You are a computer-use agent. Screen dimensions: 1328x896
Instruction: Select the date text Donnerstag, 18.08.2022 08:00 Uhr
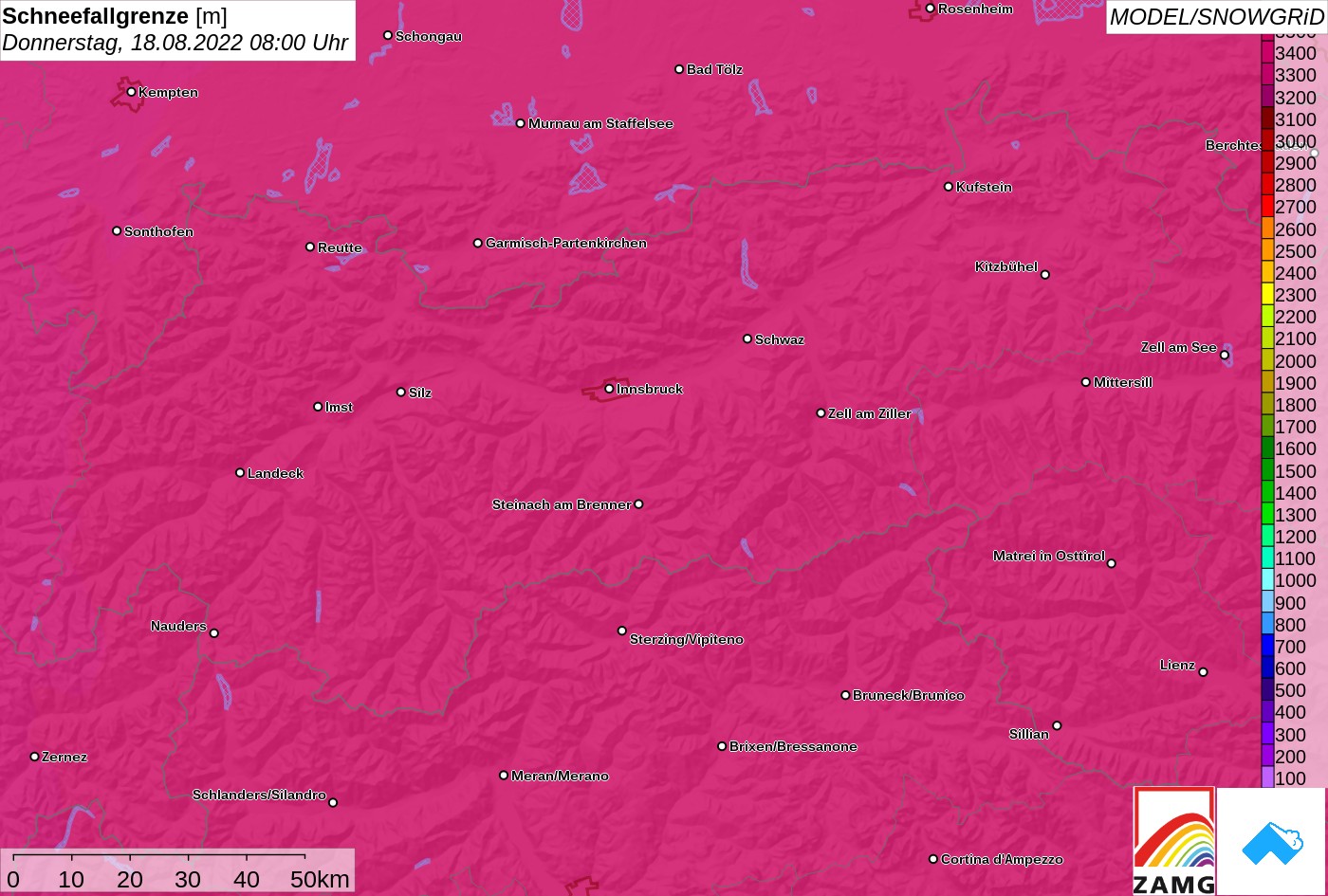pos(175,43)
